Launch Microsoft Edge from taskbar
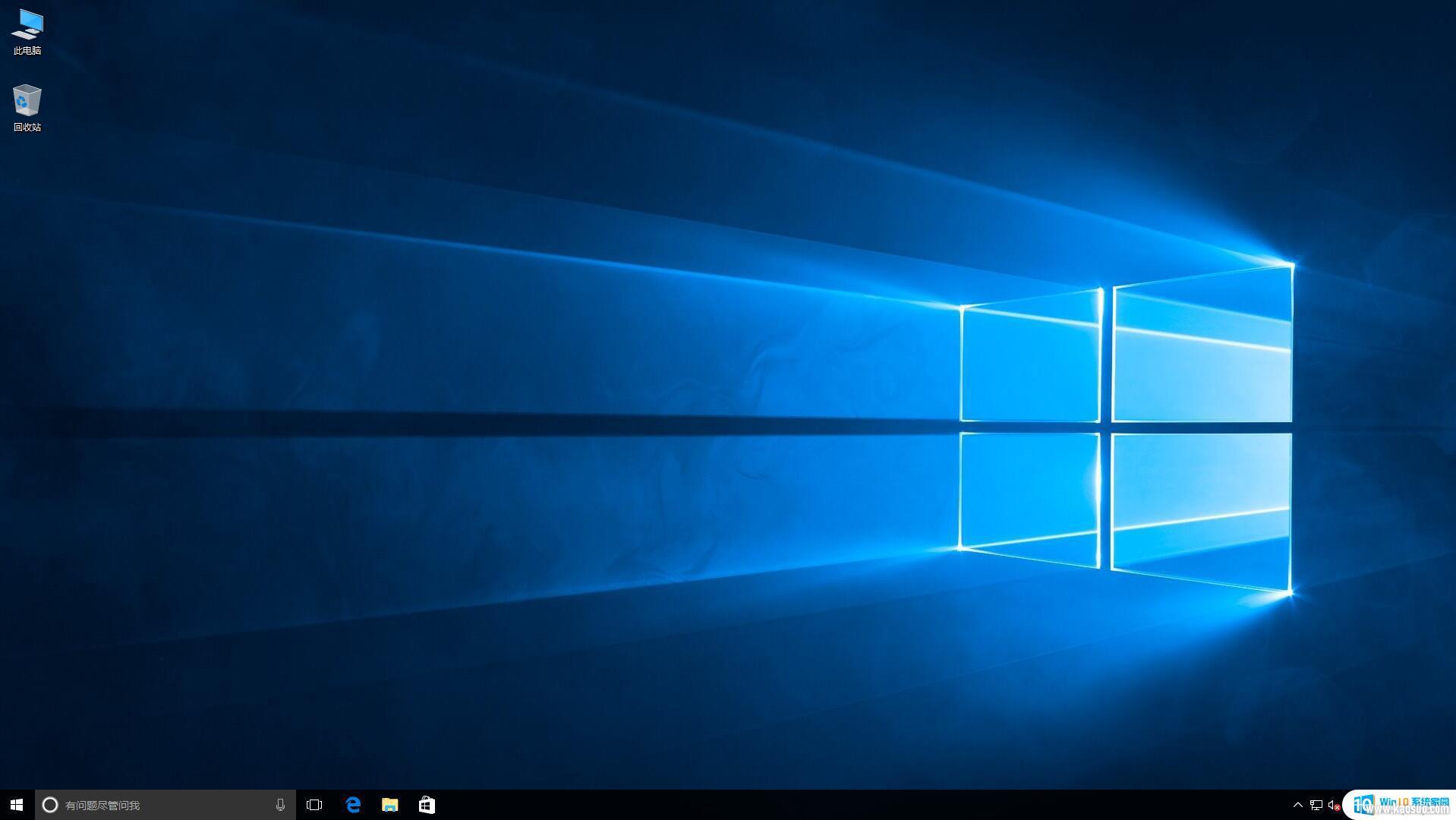 tap(353, 805)
